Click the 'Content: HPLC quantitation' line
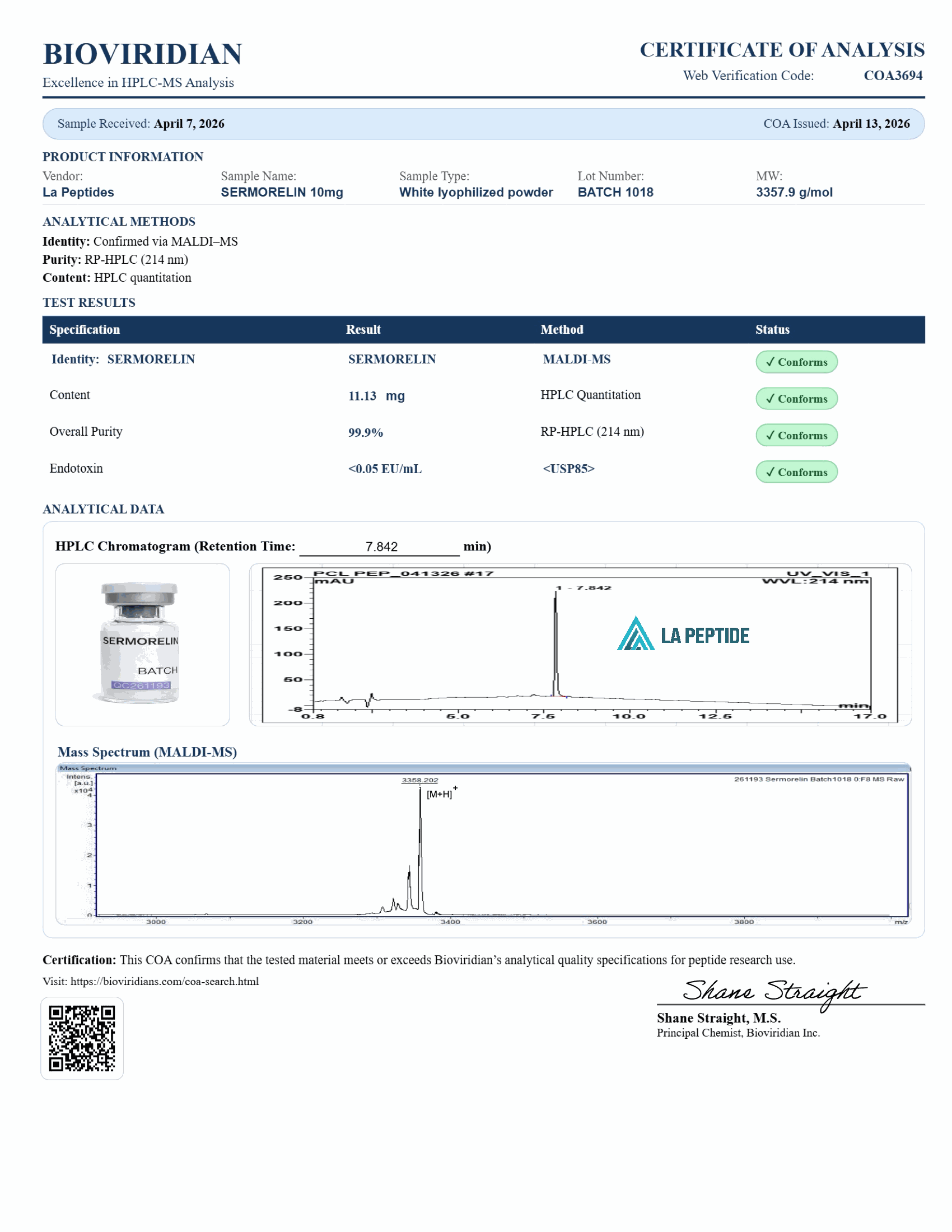Screen dimensions: 952x1232 [116, 278]
